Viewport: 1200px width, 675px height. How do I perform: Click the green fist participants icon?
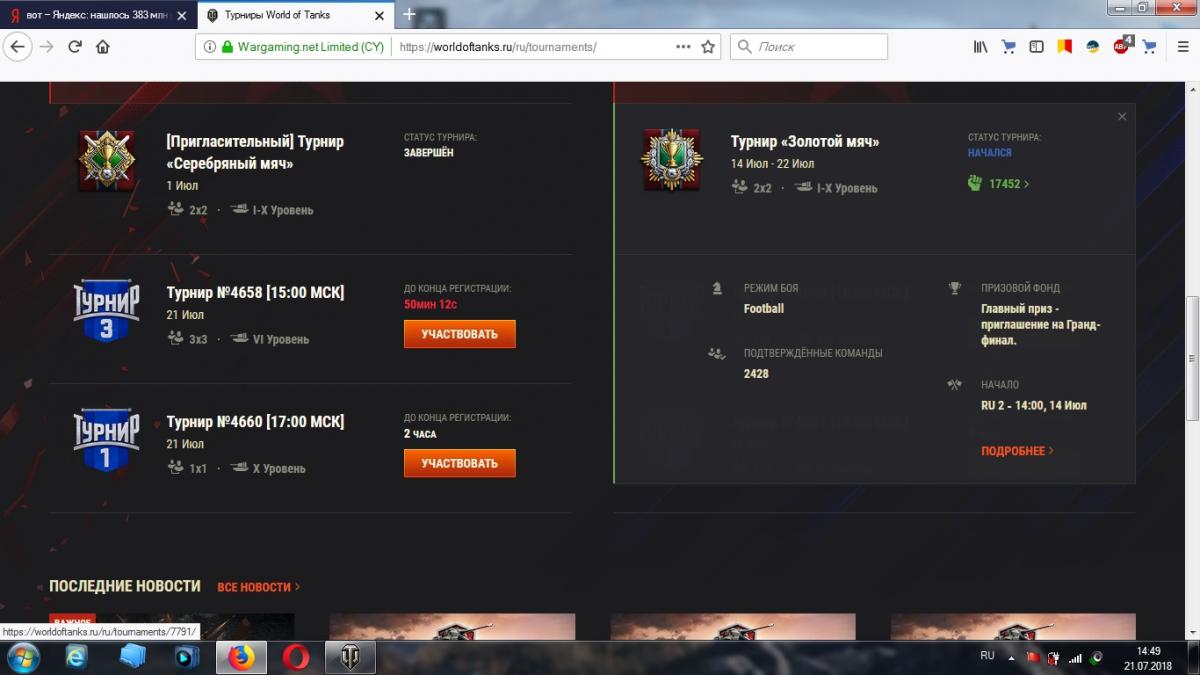click(x=976, y=183)
